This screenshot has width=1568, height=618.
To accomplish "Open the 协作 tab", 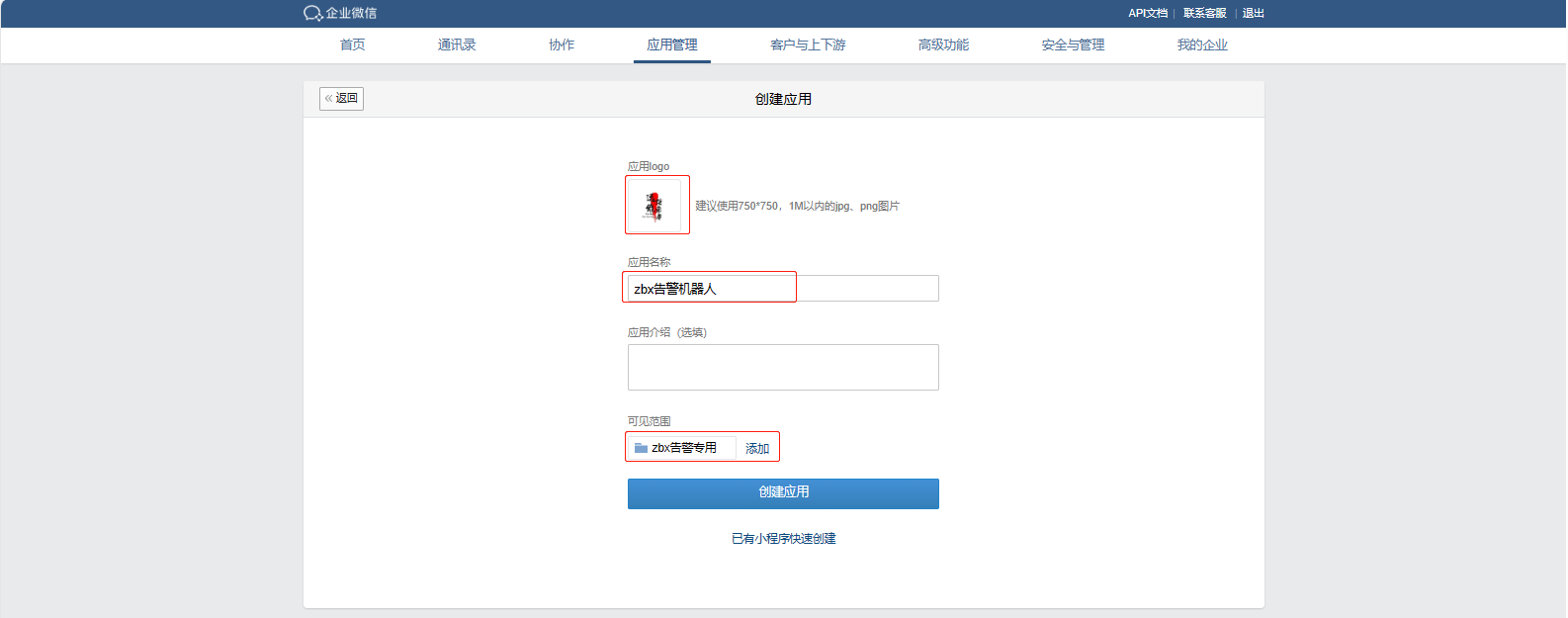I will (x=562, y=44).
